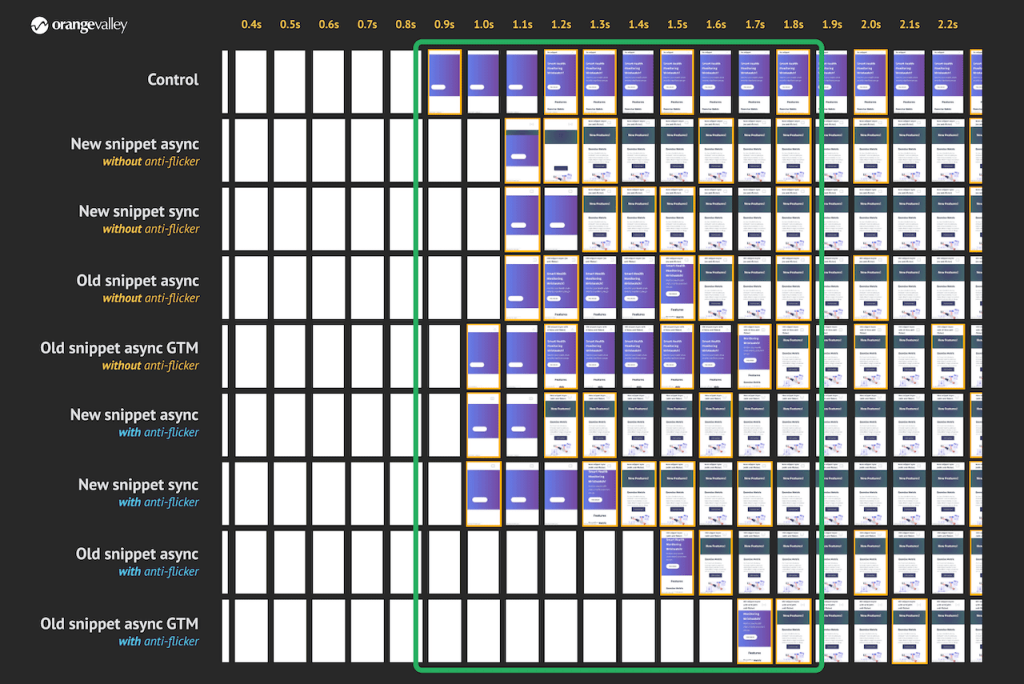Click the Control row label

[x=173, y=80]
